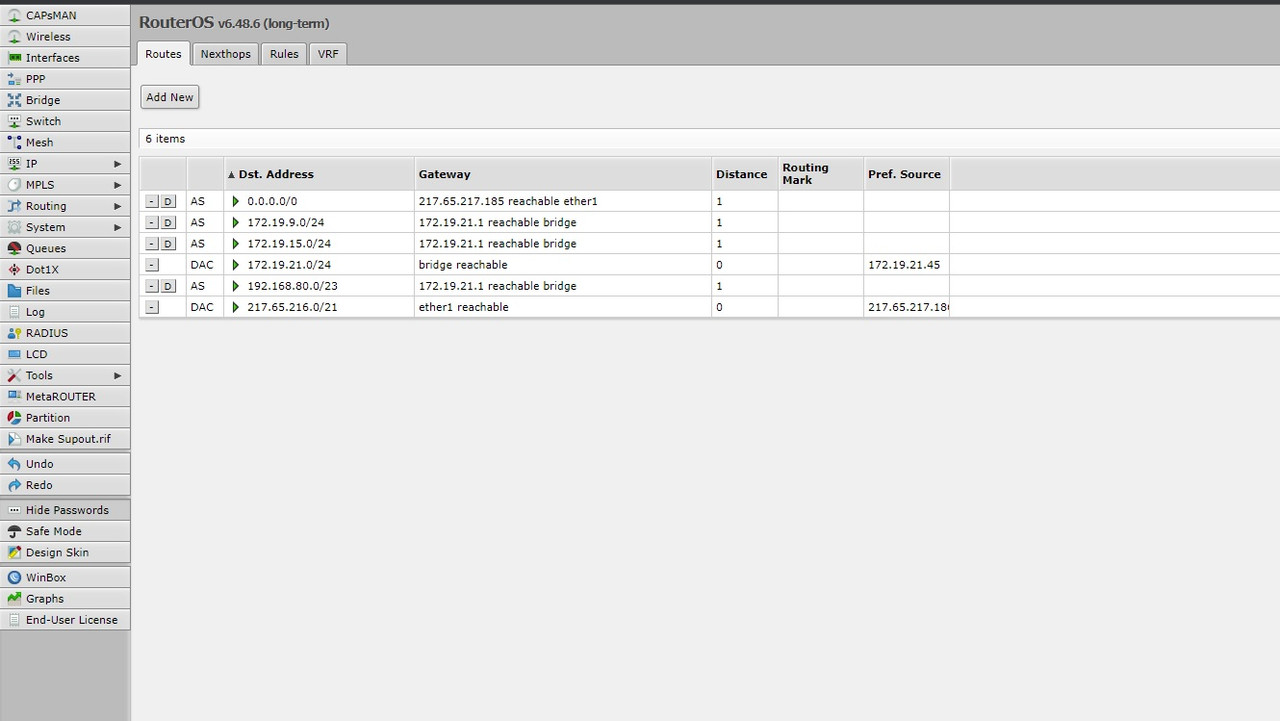1280x721 pixels.
Task: Click the Partition pie icon
Action: (x=14, y=418)
